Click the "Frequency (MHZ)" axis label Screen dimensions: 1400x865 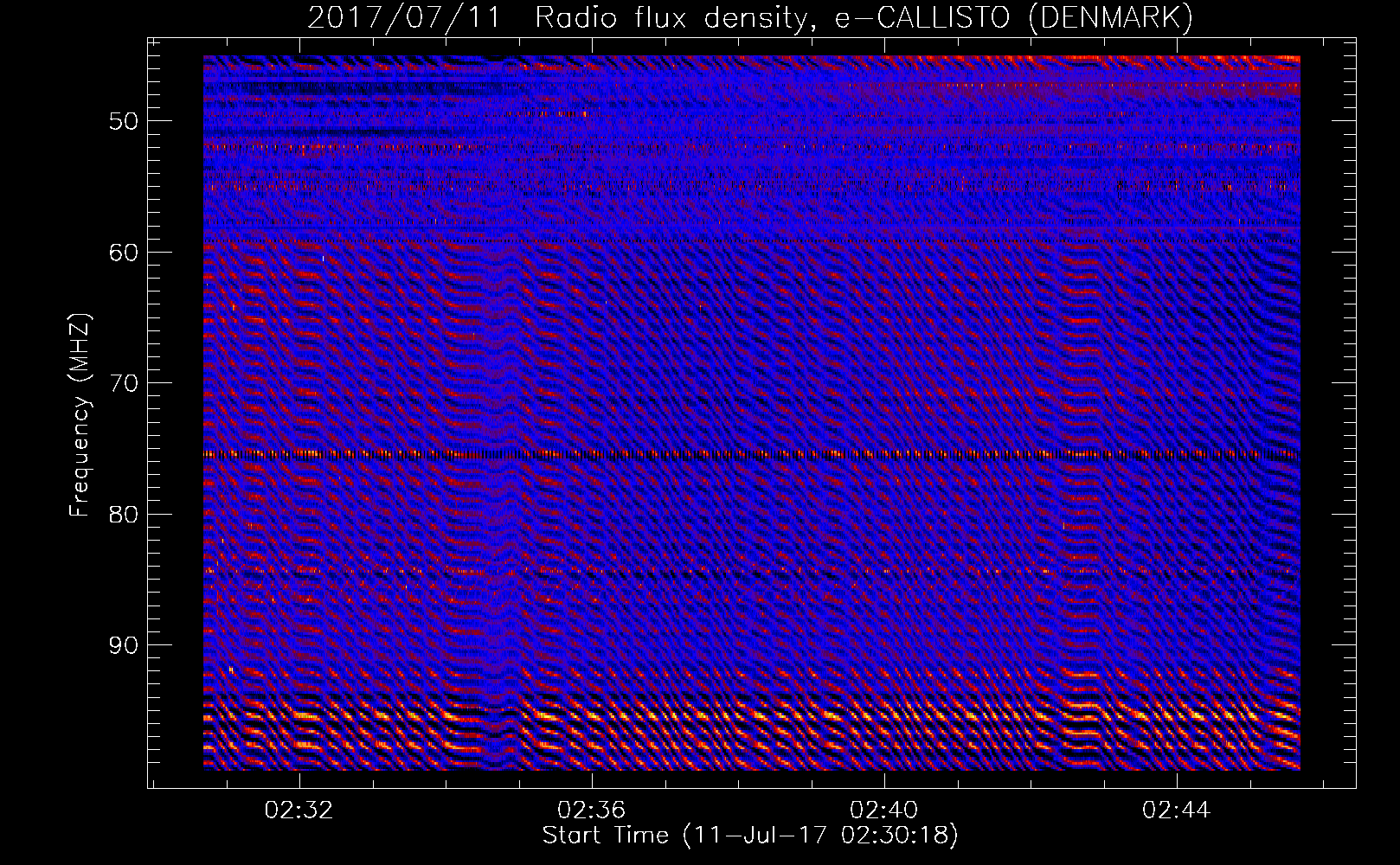tap(80, 415)
